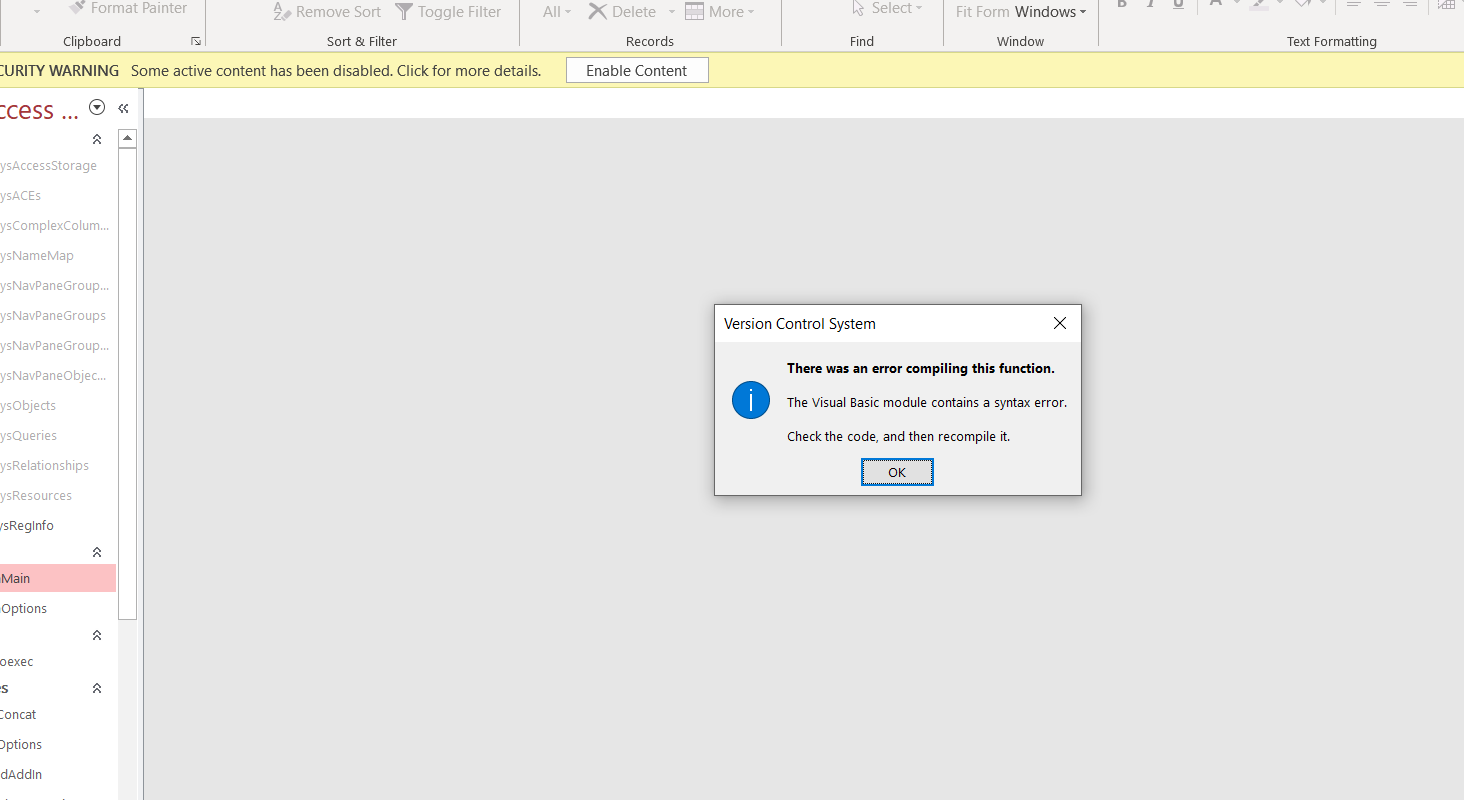
Task: Click Enable Content on the security warning
Action: coord(637,70)
